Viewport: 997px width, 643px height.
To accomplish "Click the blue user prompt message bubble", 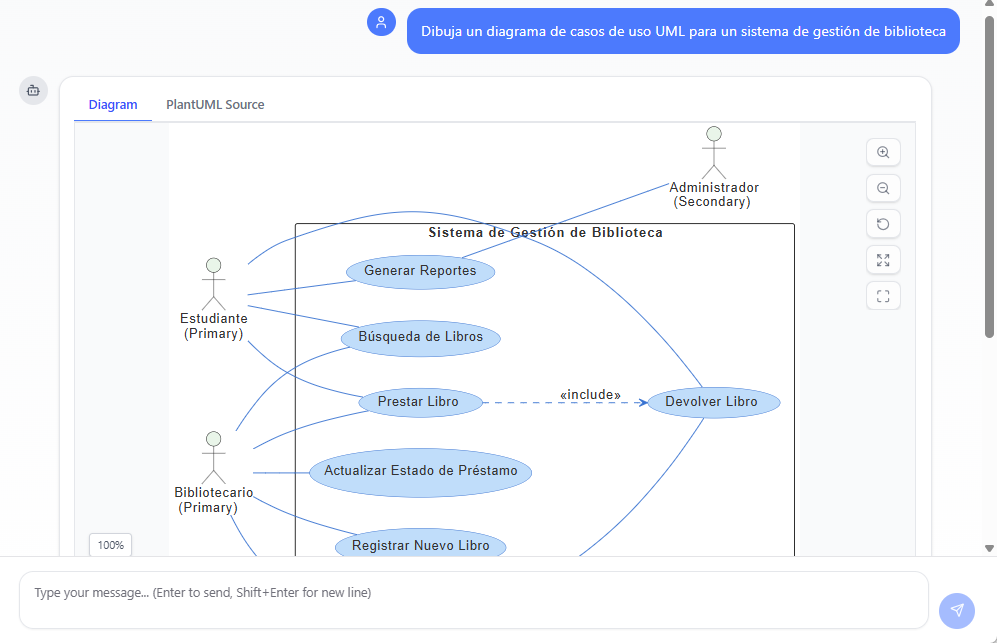I will (x=683, y=31).
